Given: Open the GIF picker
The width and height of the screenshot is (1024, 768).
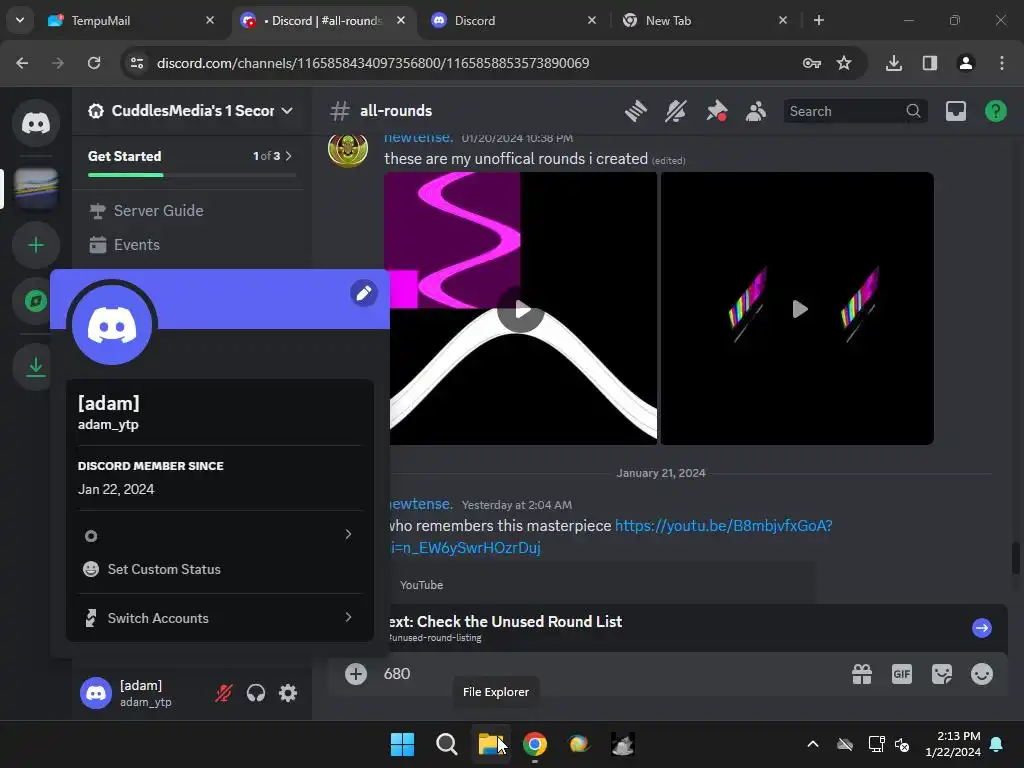Looking at the screenshot, I should 902,674.
